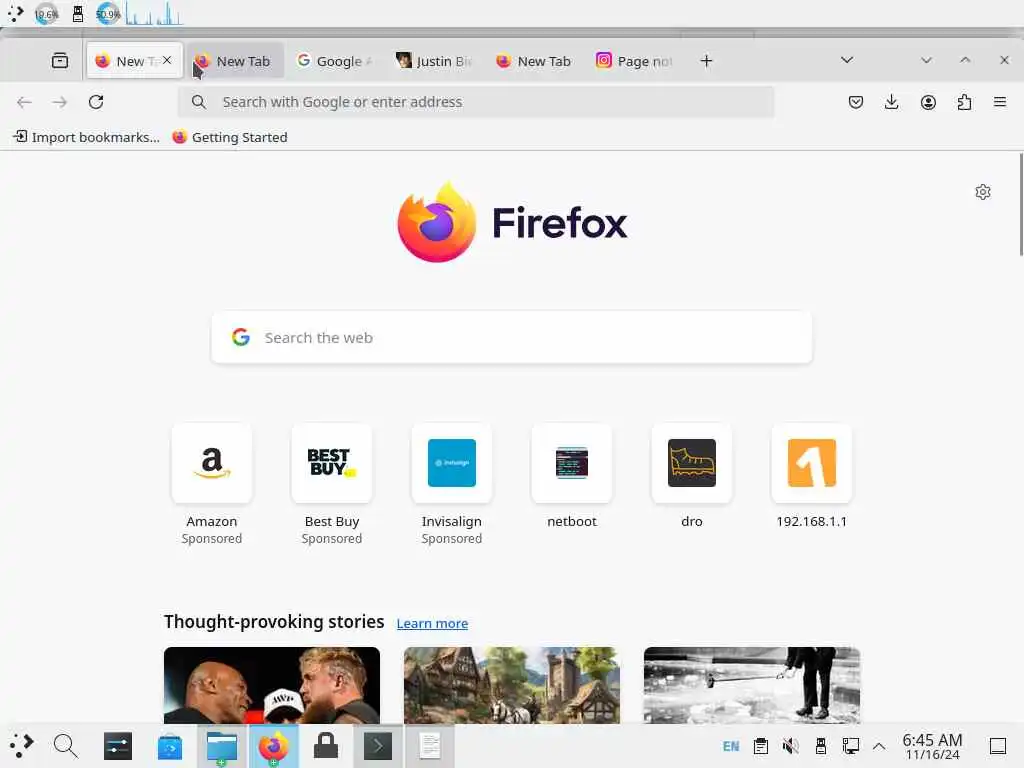Click the show desktop button

[998, 746]
